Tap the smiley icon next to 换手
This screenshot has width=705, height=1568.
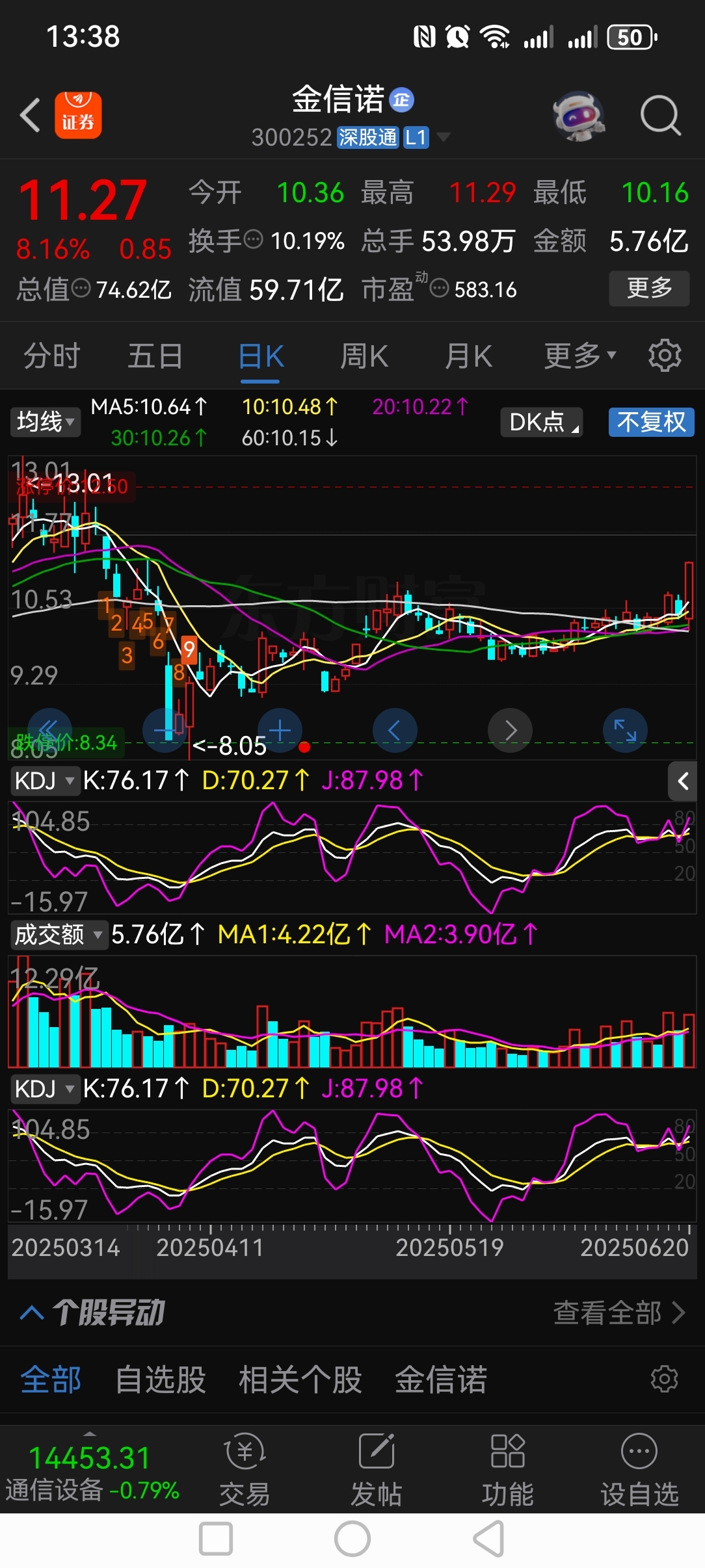click(x=253, y=239)
